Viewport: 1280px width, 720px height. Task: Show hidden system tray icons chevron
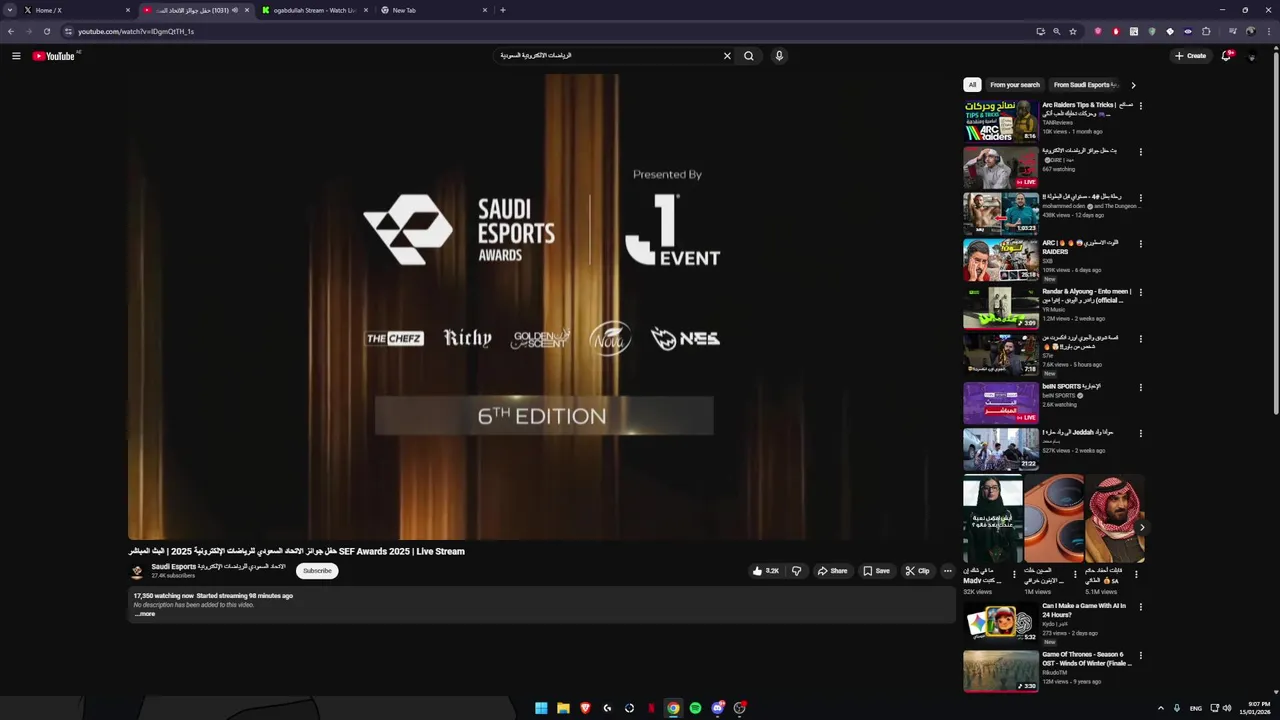(1161, 708)
